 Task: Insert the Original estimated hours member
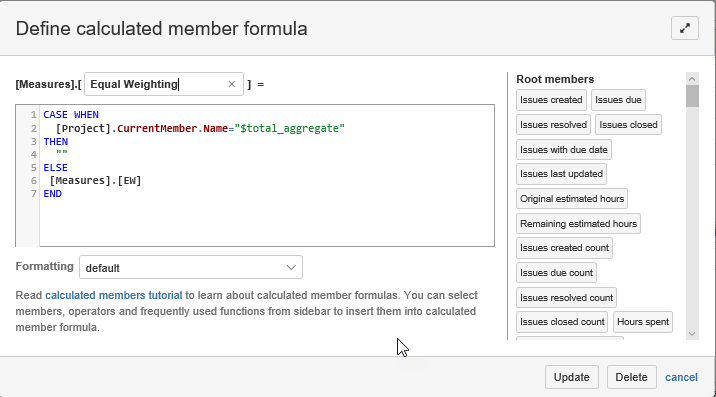click(572, 199)
